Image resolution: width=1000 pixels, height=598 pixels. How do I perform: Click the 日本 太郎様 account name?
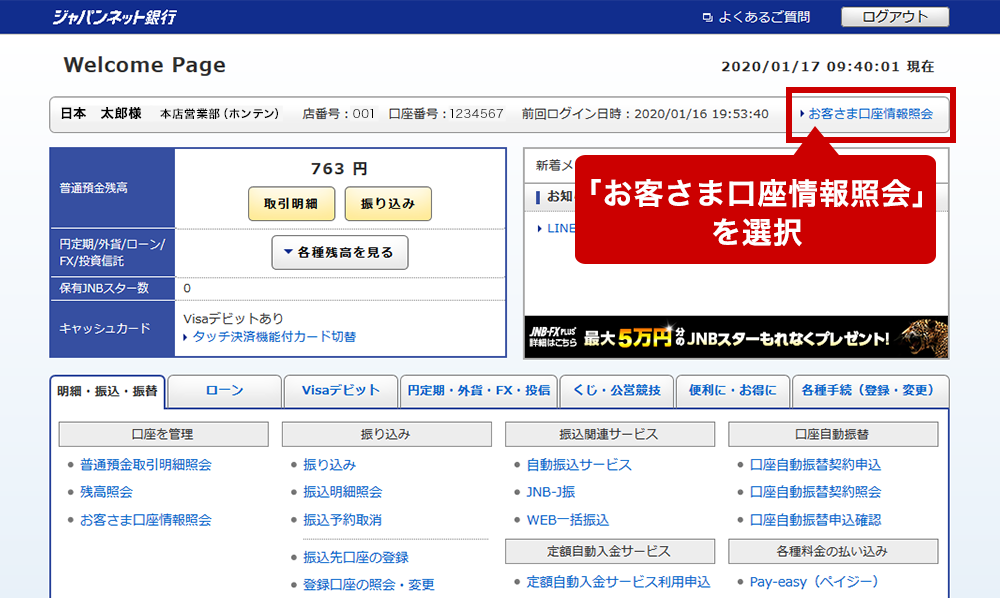point(101,113)
